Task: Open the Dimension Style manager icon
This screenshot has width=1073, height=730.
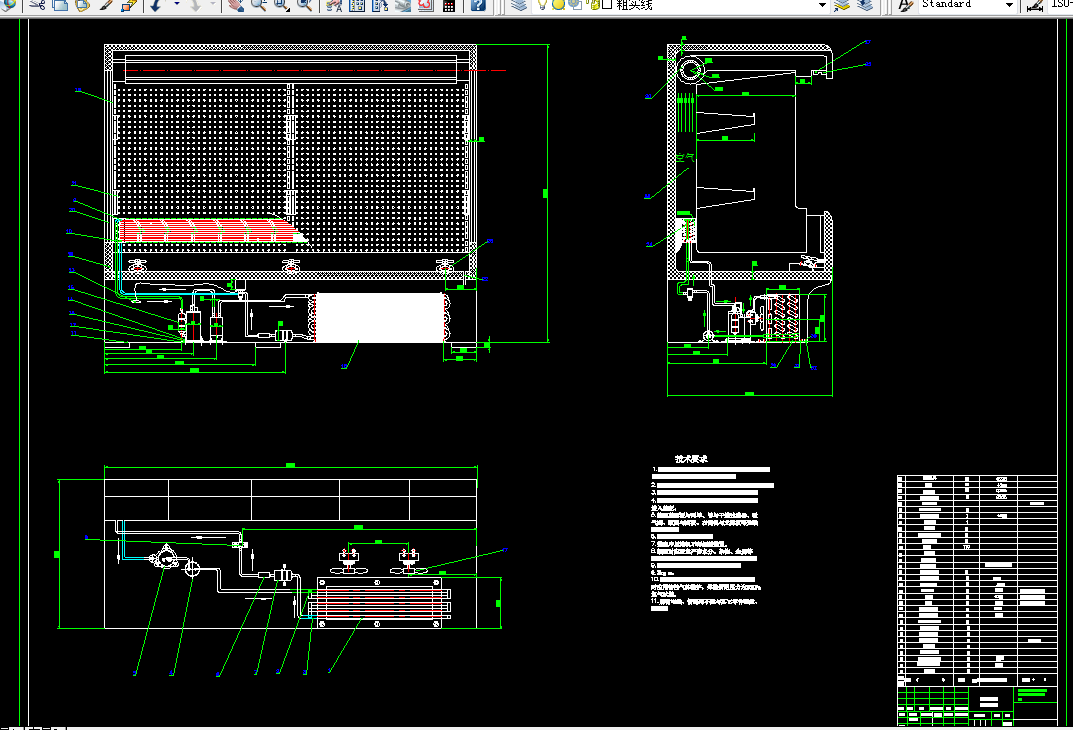Action: 1035,5
